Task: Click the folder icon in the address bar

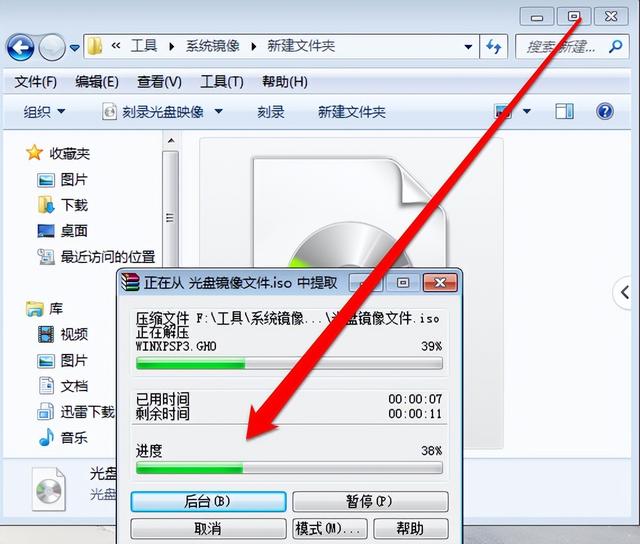Action: coord(95,46)
